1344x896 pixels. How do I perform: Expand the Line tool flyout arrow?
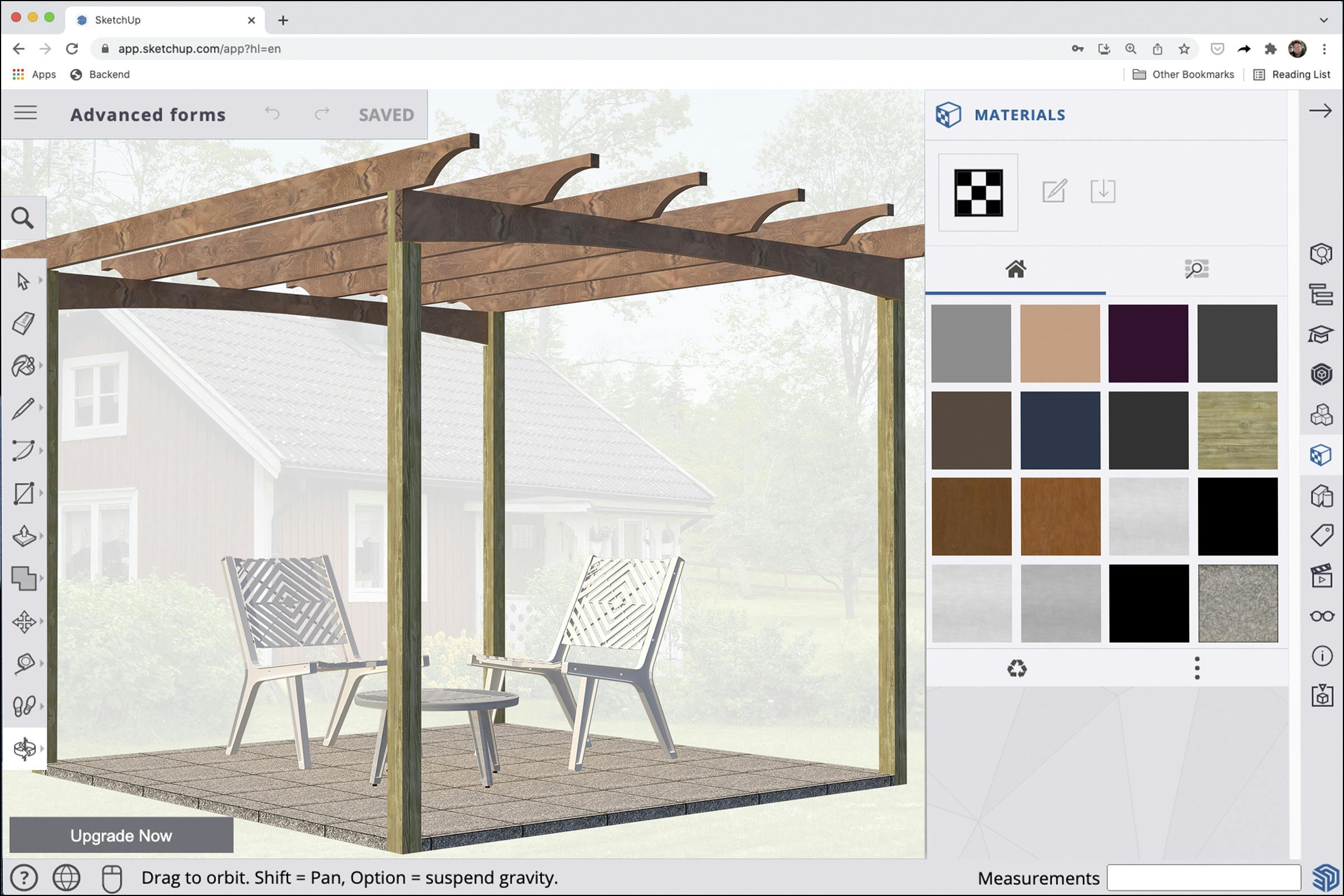point(40,408)
